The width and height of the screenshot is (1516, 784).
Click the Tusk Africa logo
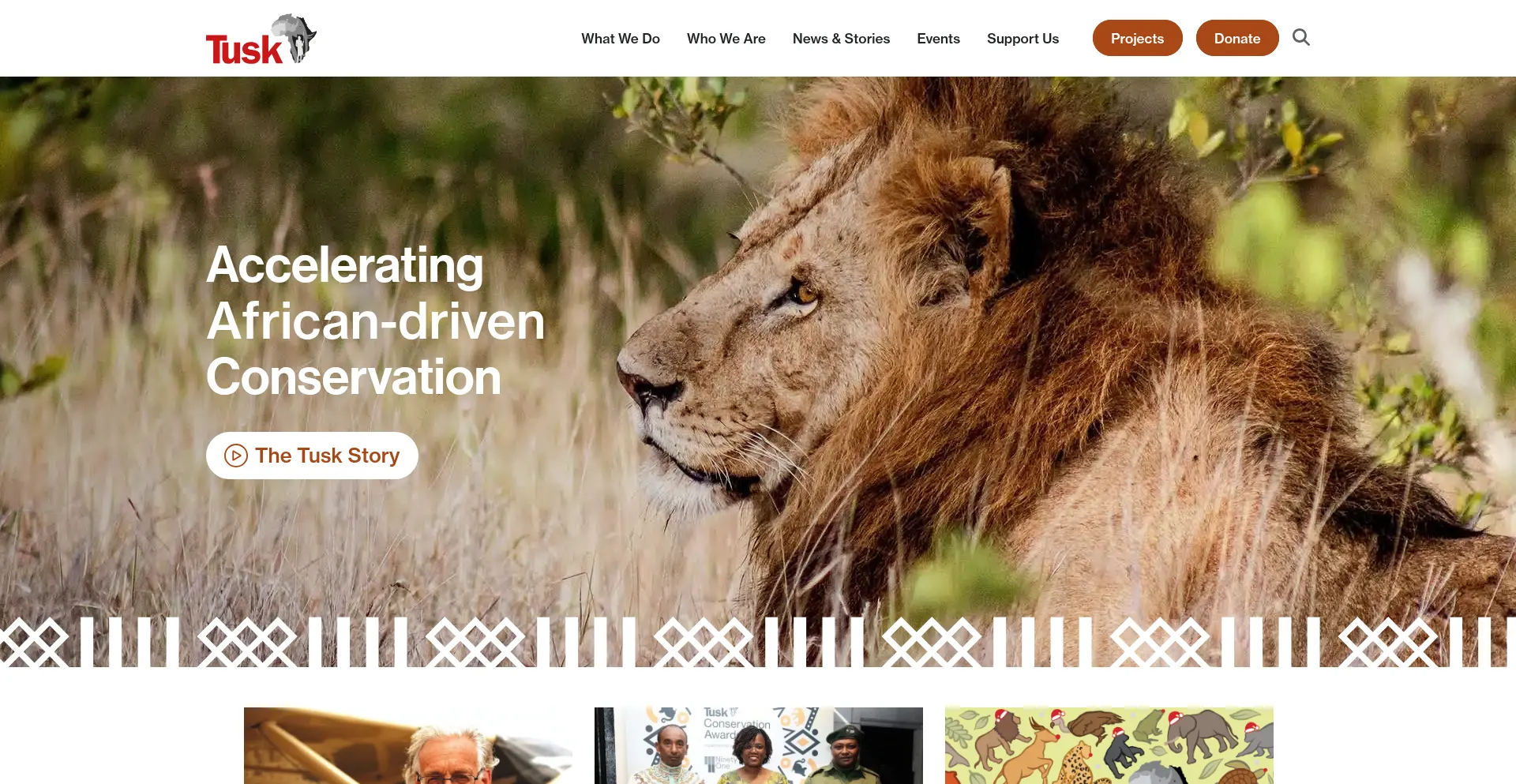click(x=261, y=39)
